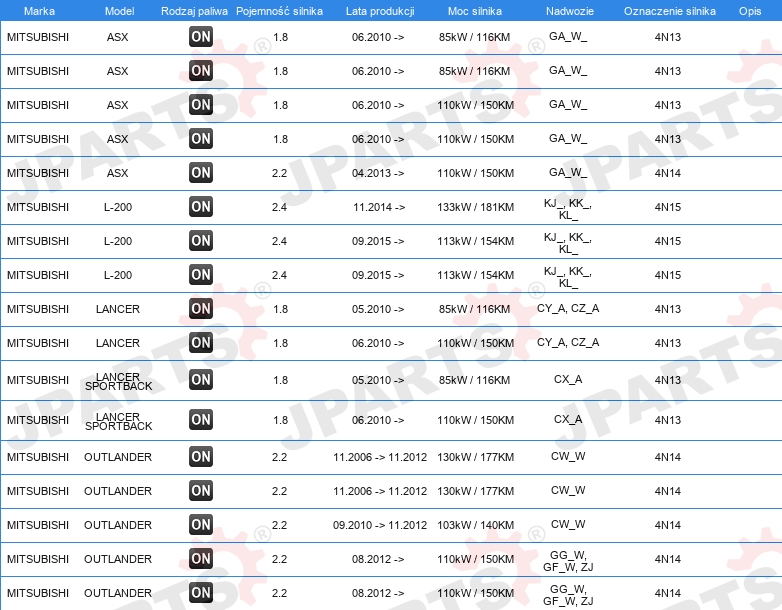Click the 2.4 capacity in the L-200 11.2014 row
Viewport: 782px width, 610px height.
coord(279,207)
